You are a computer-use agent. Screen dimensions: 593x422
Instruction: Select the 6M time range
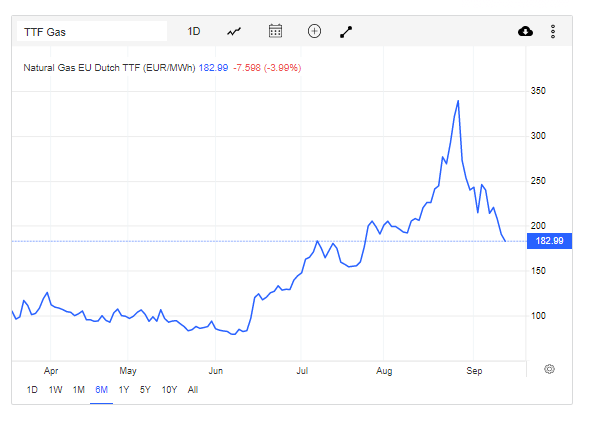point(101,389)
